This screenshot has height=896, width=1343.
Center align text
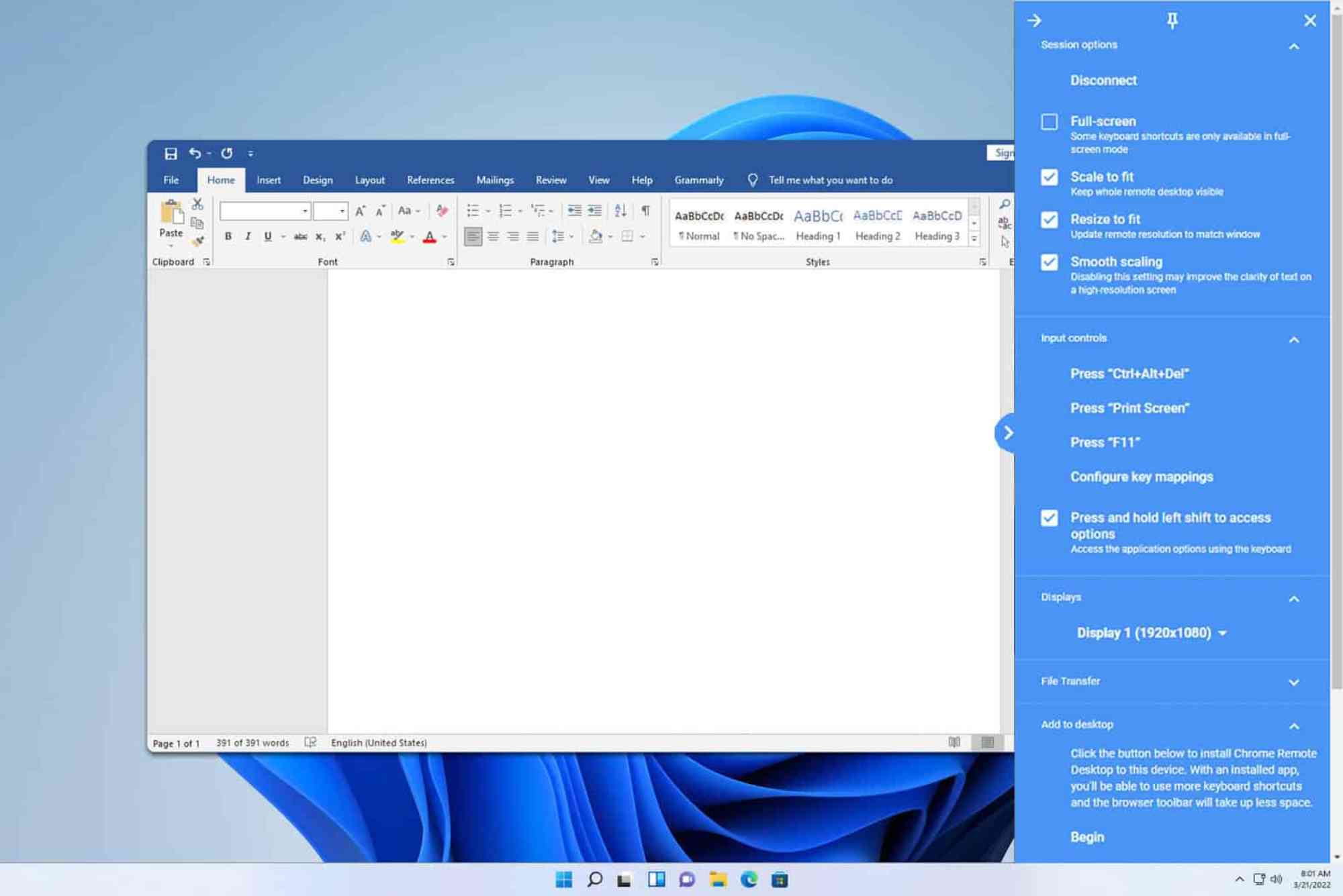tap(493, 236)
